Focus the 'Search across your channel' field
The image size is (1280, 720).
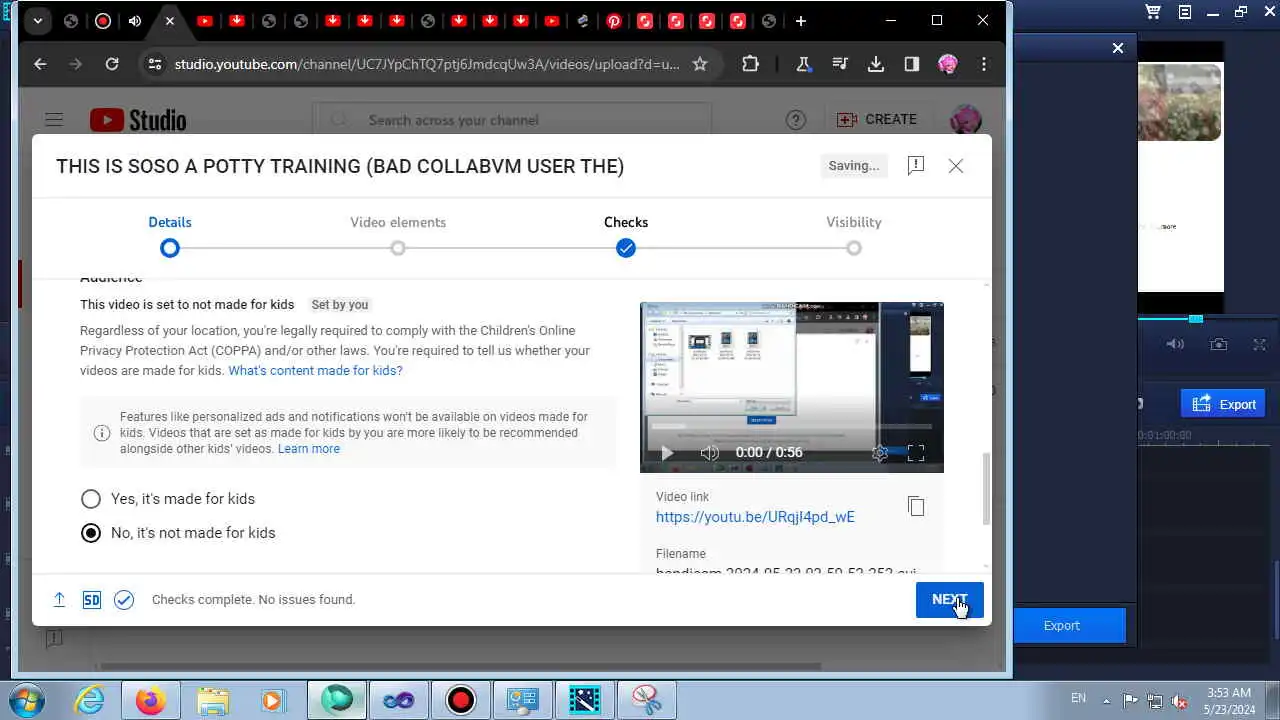coord(512,120)
